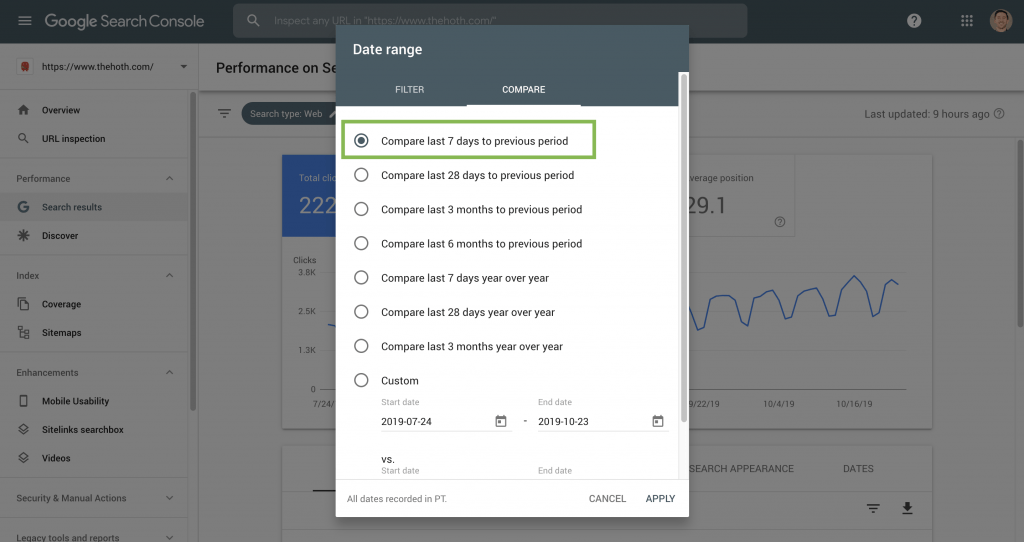
Task: Open calendar picker for start date 2019-07-24
Action: [x=501, y=421]
